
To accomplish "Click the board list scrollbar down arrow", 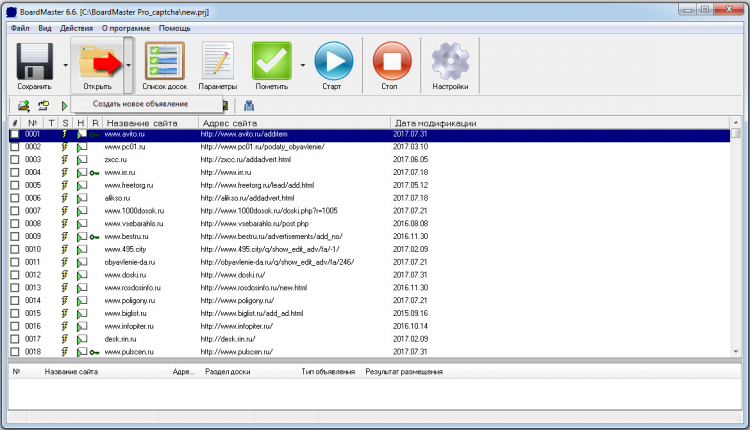I will pyautogui.click(x=736, y=352).
